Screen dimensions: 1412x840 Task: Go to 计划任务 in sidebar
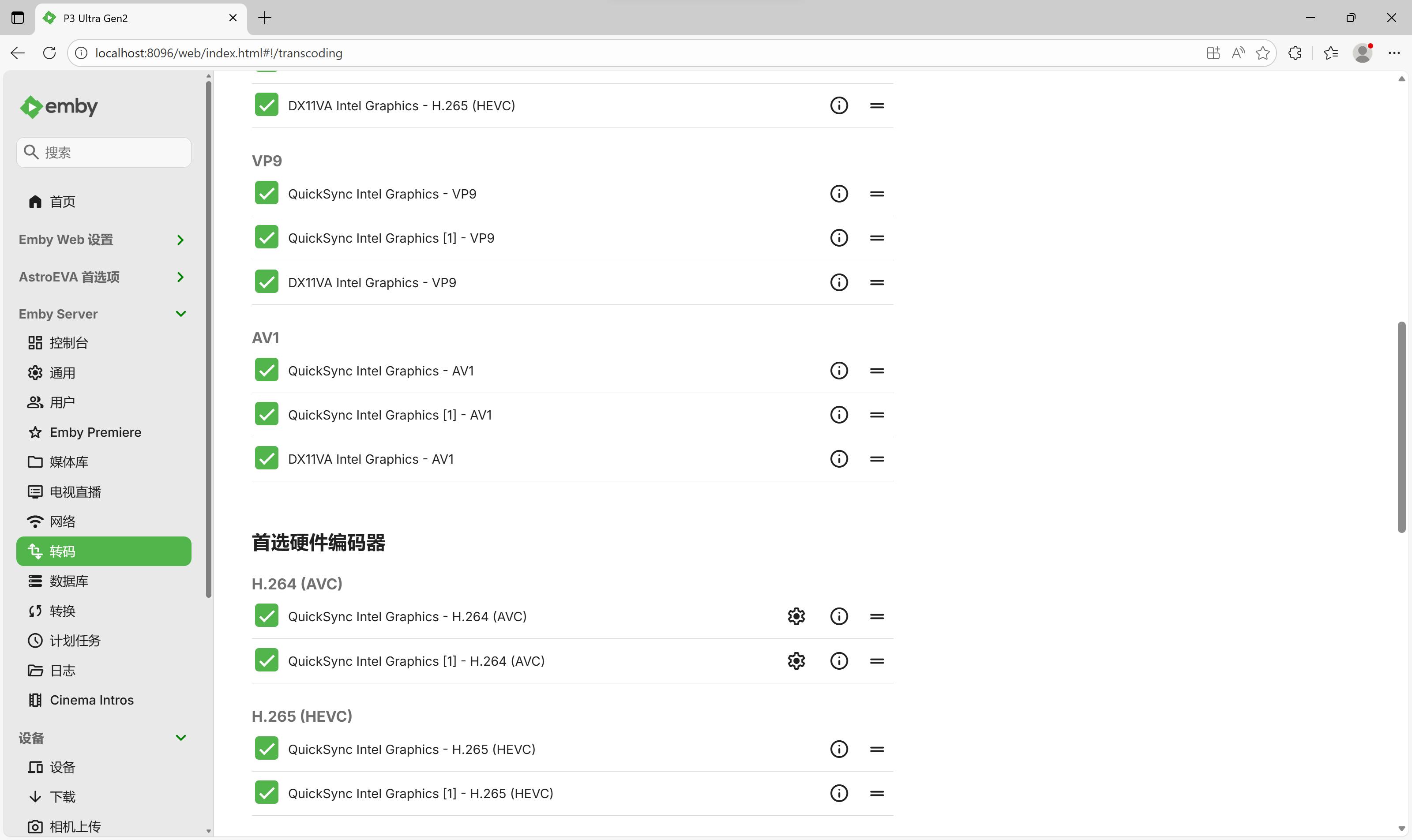[x=75, y=640]
